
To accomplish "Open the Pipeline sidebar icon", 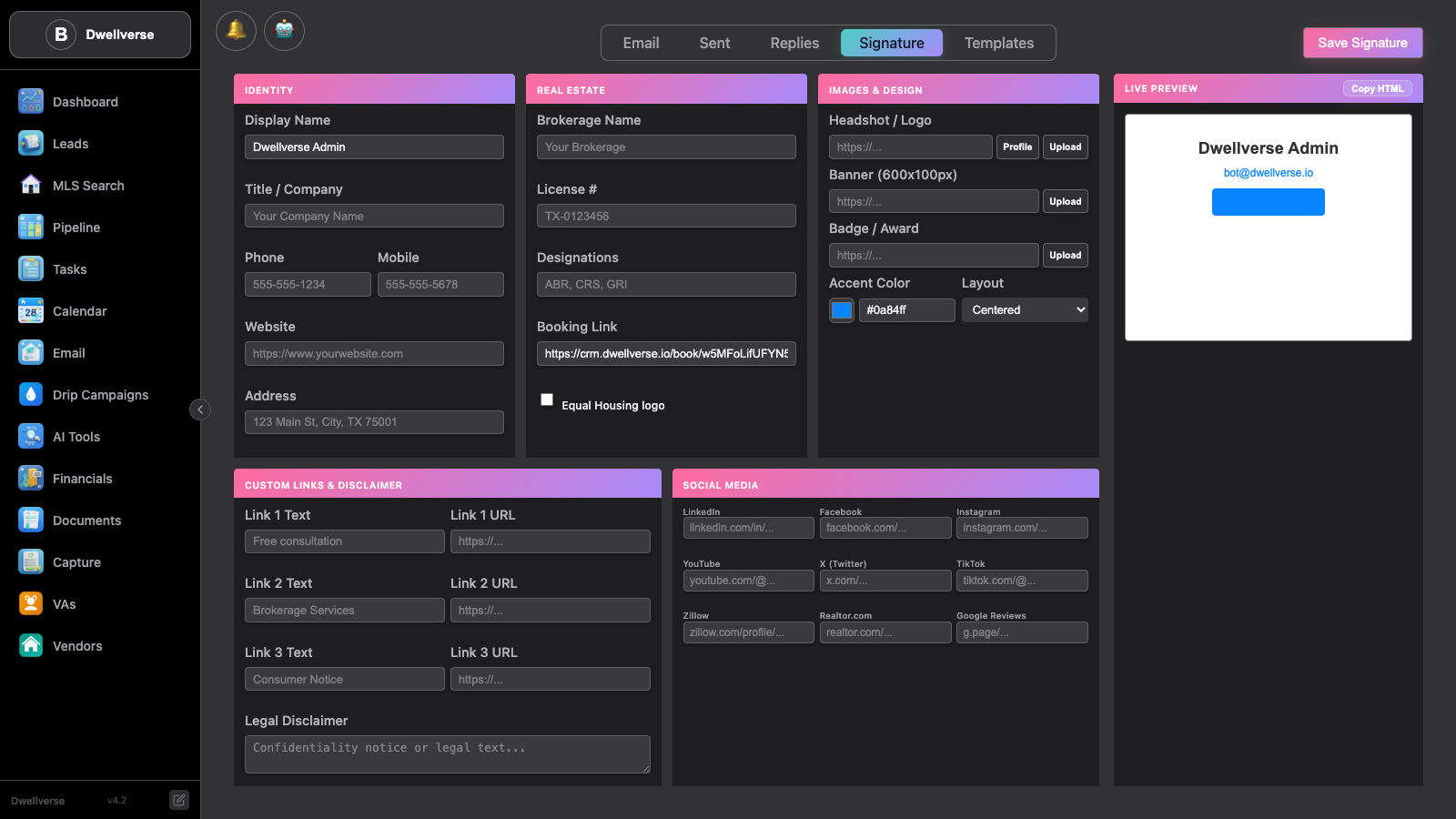I will tap(31, 227).
